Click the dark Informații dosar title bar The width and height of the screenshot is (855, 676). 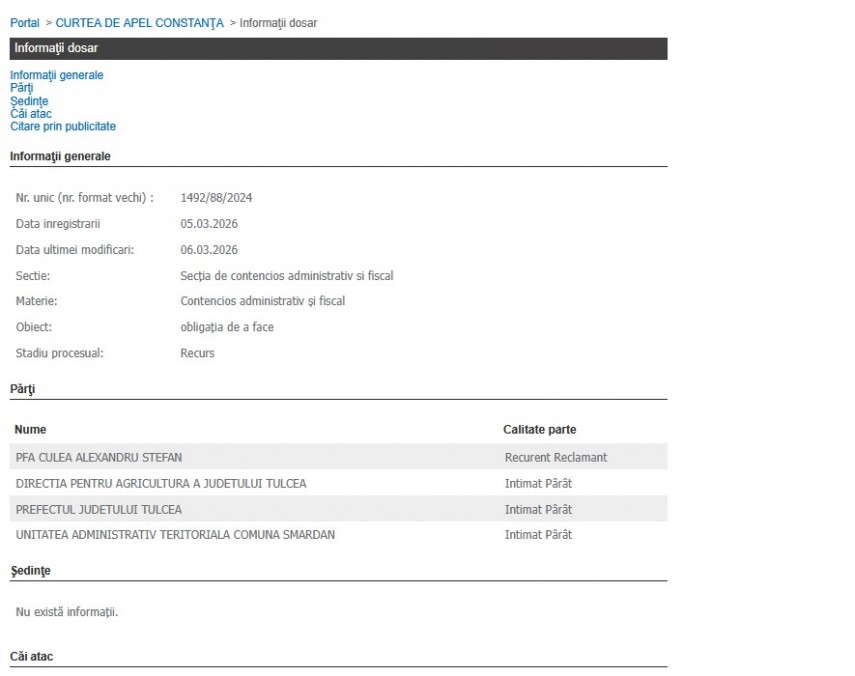(338, 49)
